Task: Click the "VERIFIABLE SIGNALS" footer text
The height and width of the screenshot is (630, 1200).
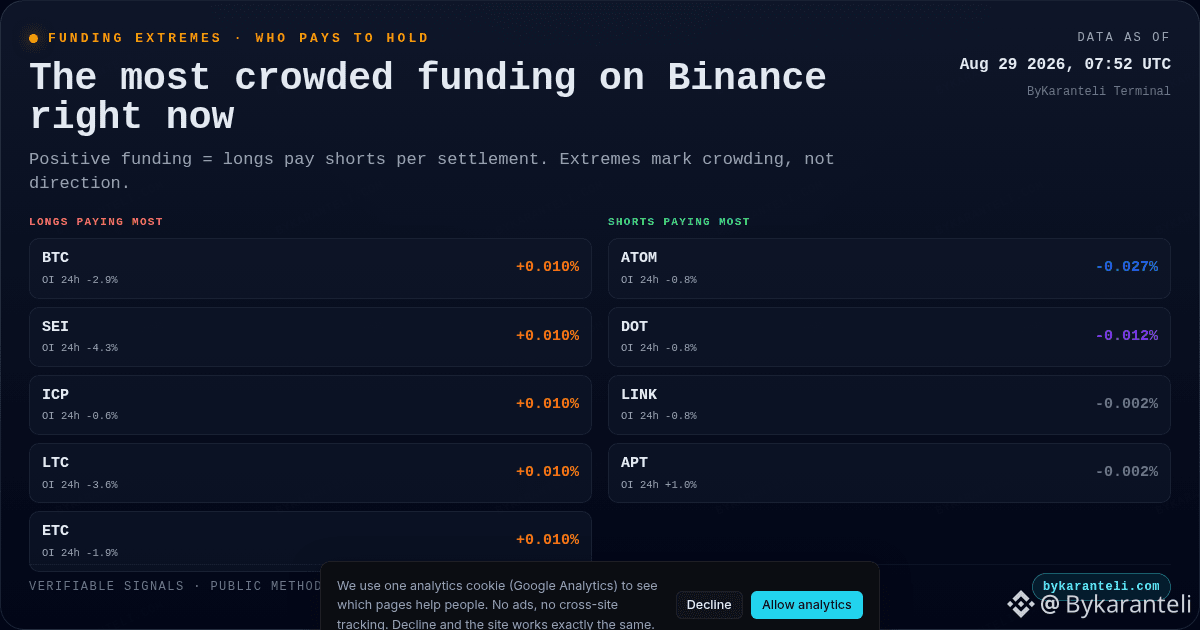Action: 107,587
